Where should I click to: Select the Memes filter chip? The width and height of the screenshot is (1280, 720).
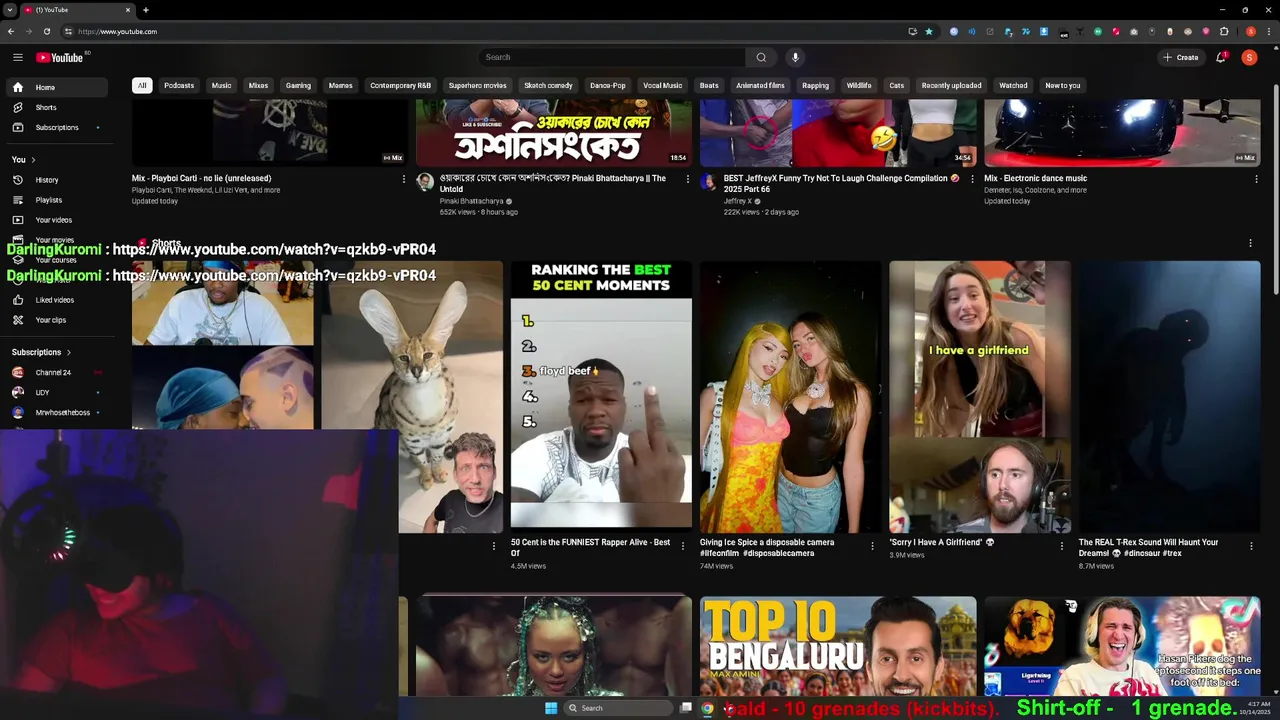pos(340,85)
